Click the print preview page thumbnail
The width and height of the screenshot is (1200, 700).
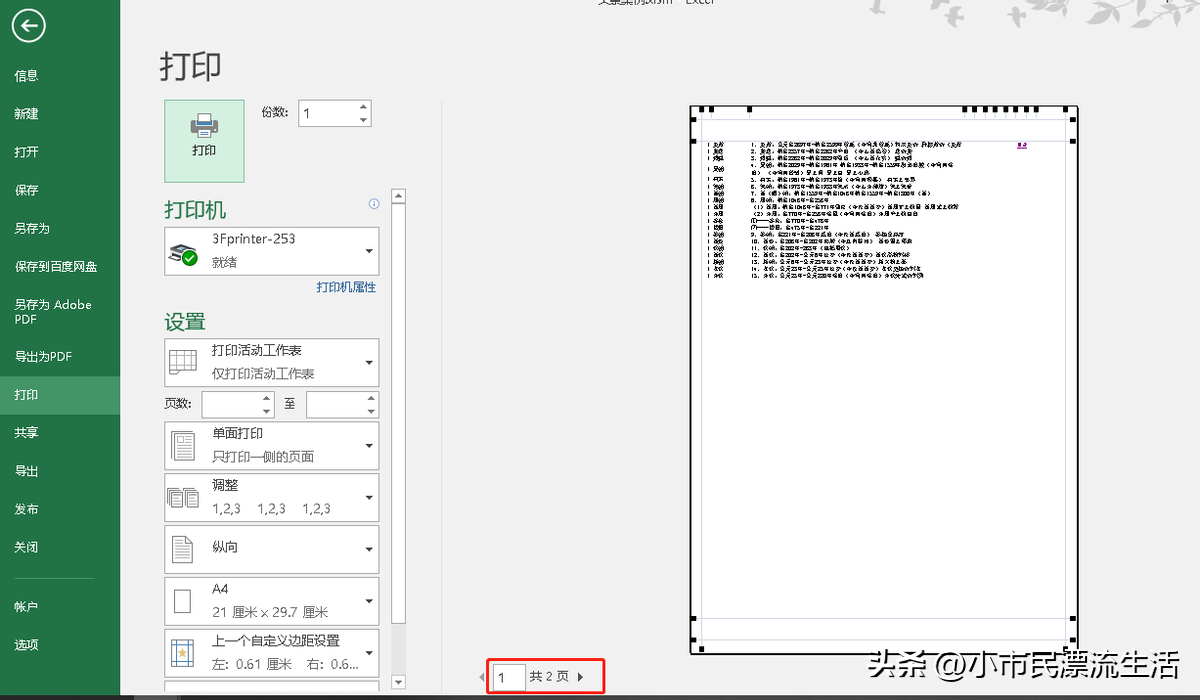884,381
